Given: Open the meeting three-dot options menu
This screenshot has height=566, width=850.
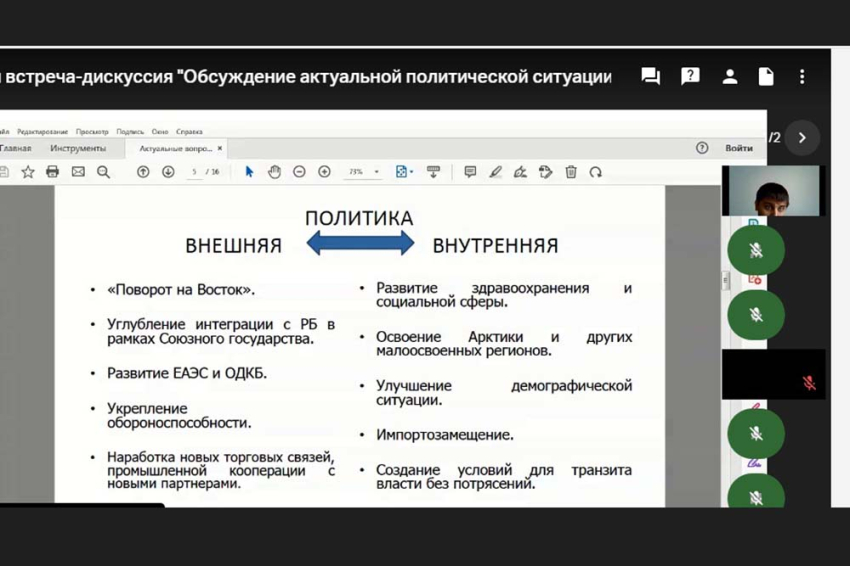Looking at the screenshot, I should (x=802, y=77).
